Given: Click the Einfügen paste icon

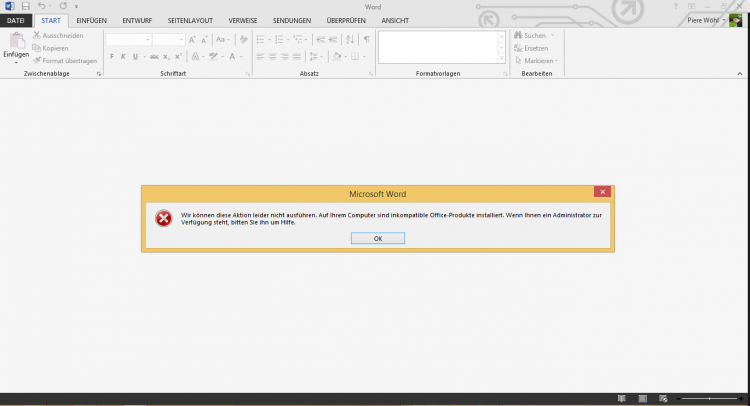Looking at the screenshot, I should (x=16, y=41).
